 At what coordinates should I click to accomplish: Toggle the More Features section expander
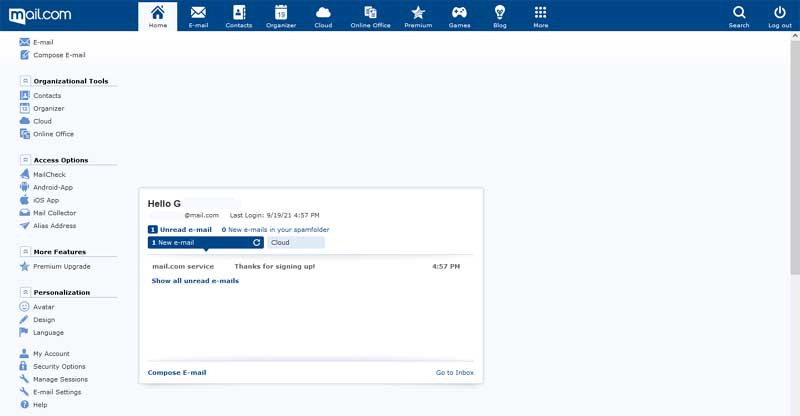click(25, 252)
